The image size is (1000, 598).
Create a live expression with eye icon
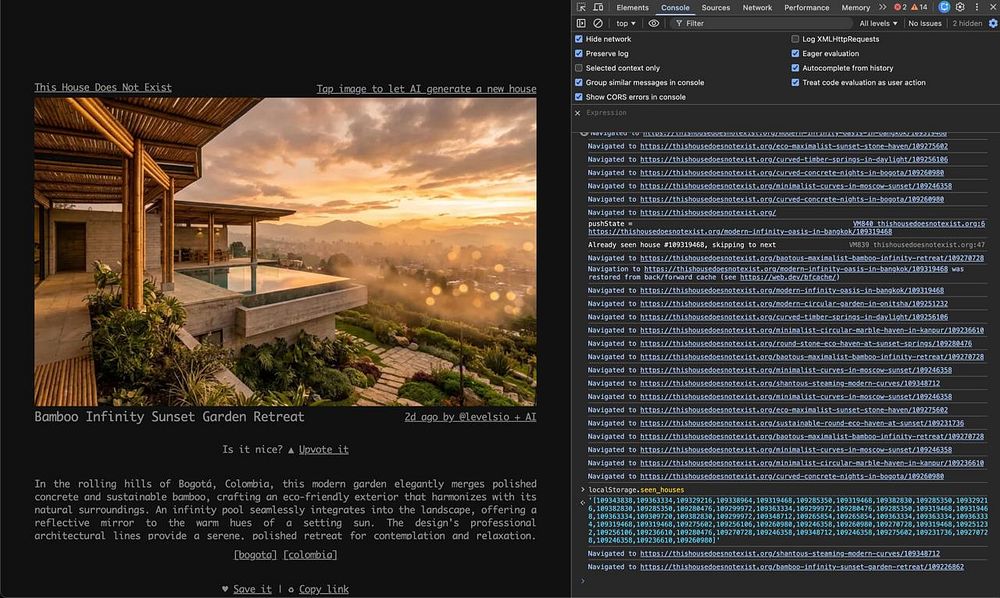[654, 23]
